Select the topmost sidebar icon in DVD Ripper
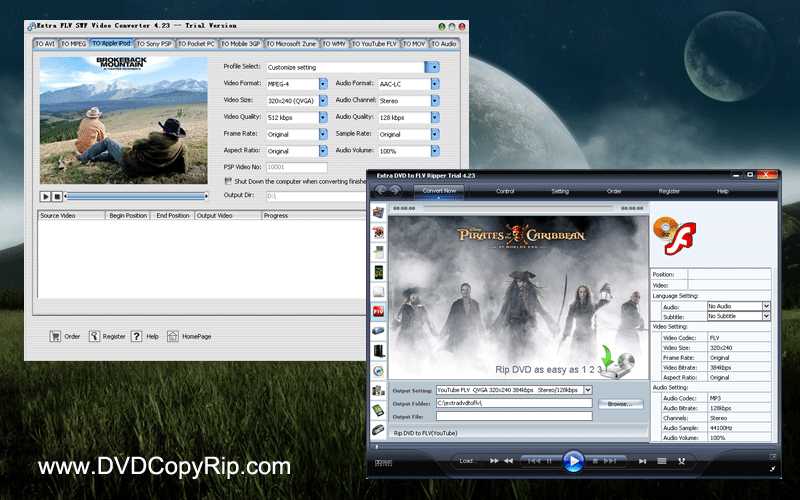The width and height of the screenshot is (800, 500). [x=378, y=212]
